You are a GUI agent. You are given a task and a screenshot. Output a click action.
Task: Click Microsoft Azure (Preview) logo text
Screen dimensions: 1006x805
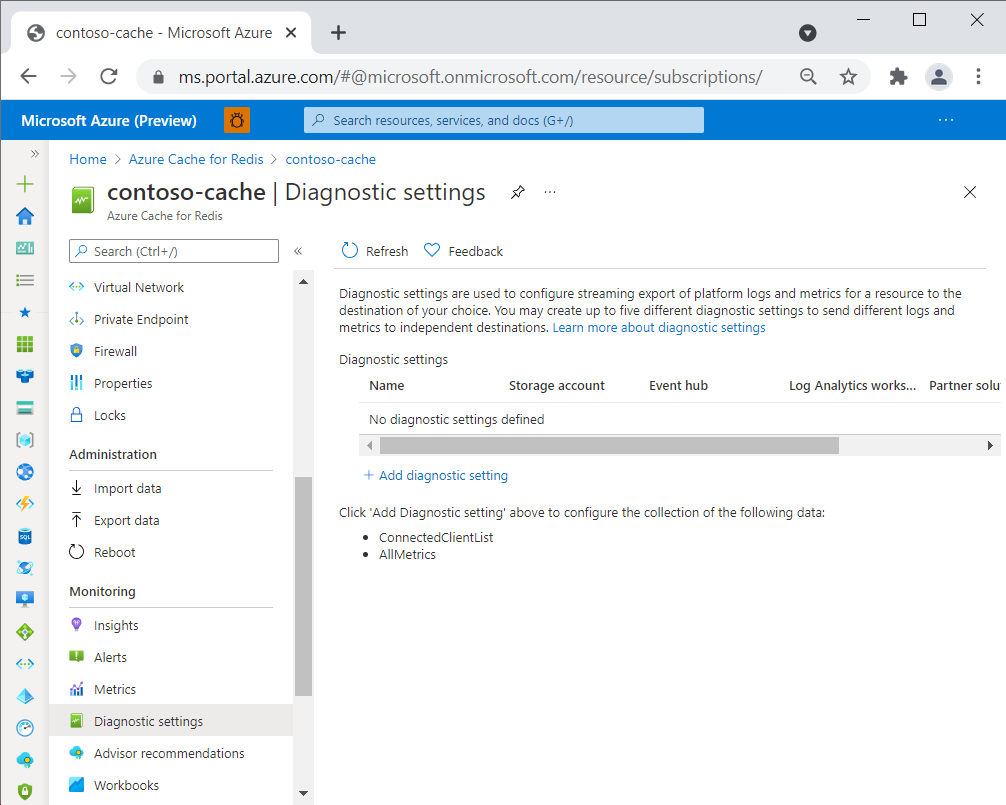tap(109, 121)
